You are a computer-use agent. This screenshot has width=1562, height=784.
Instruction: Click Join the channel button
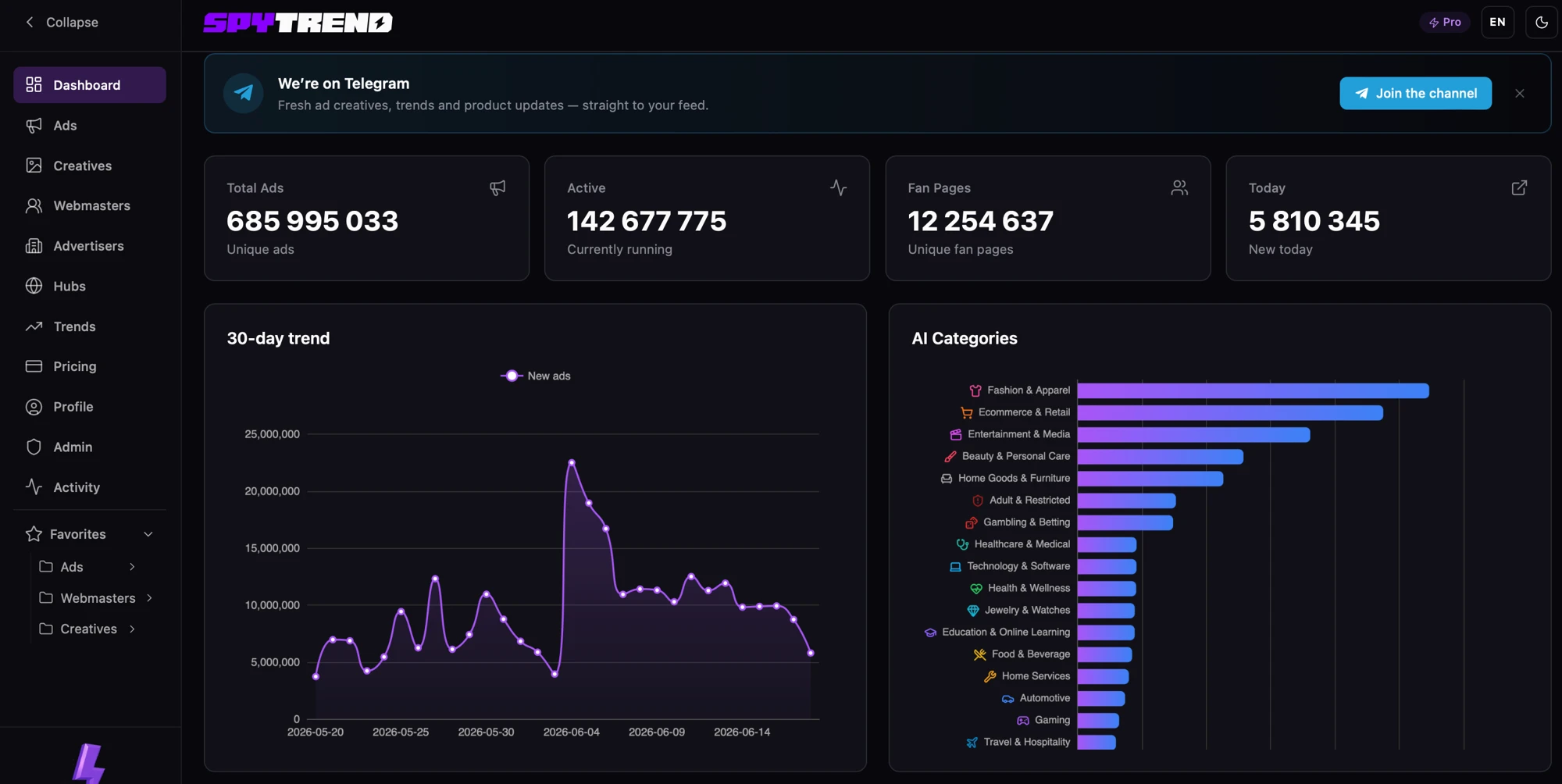point(1415,93)
